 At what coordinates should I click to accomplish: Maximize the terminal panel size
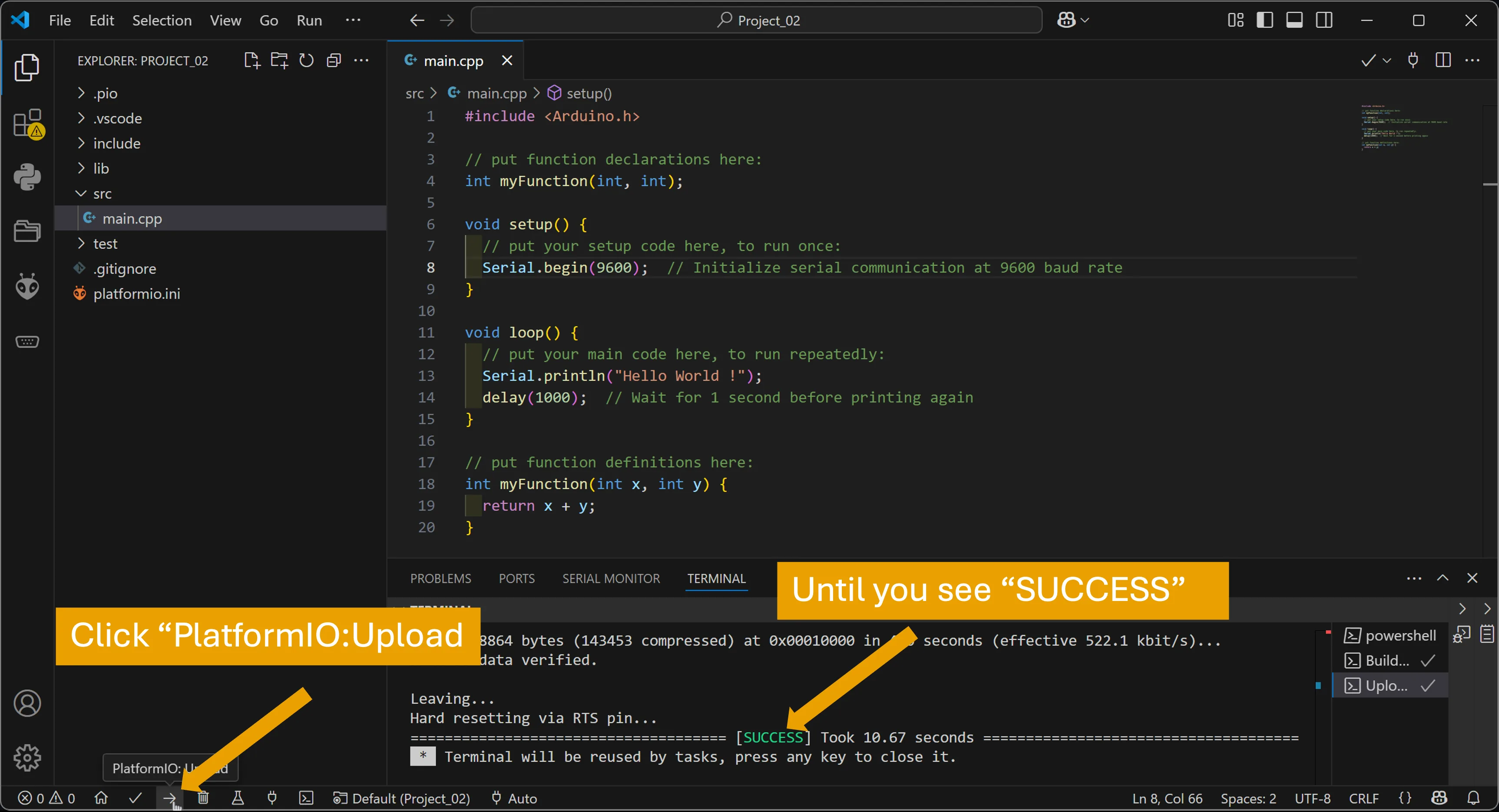tap(1443, 578)
